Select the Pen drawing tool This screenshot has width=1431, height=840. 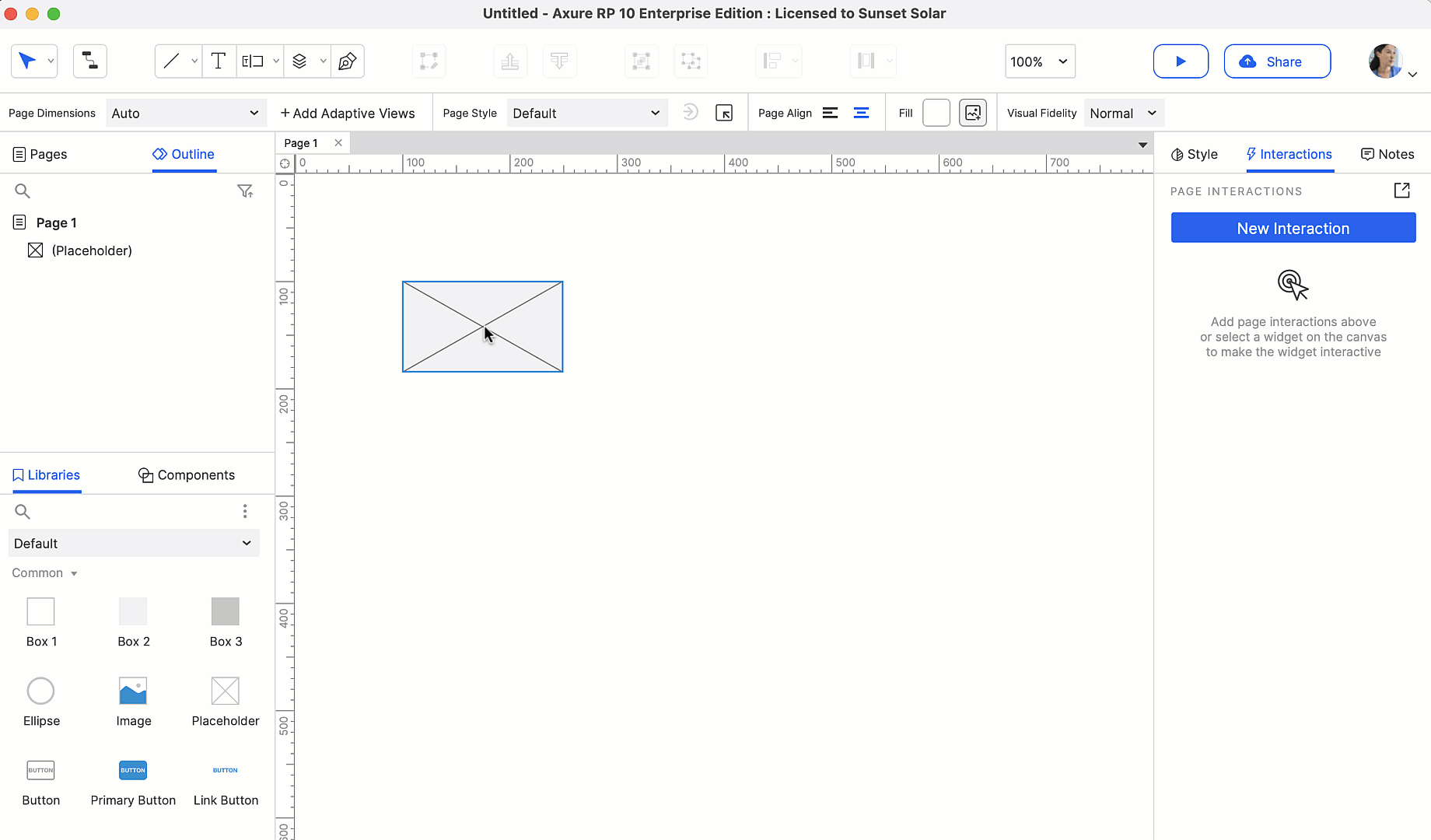(x=348, y=61)
